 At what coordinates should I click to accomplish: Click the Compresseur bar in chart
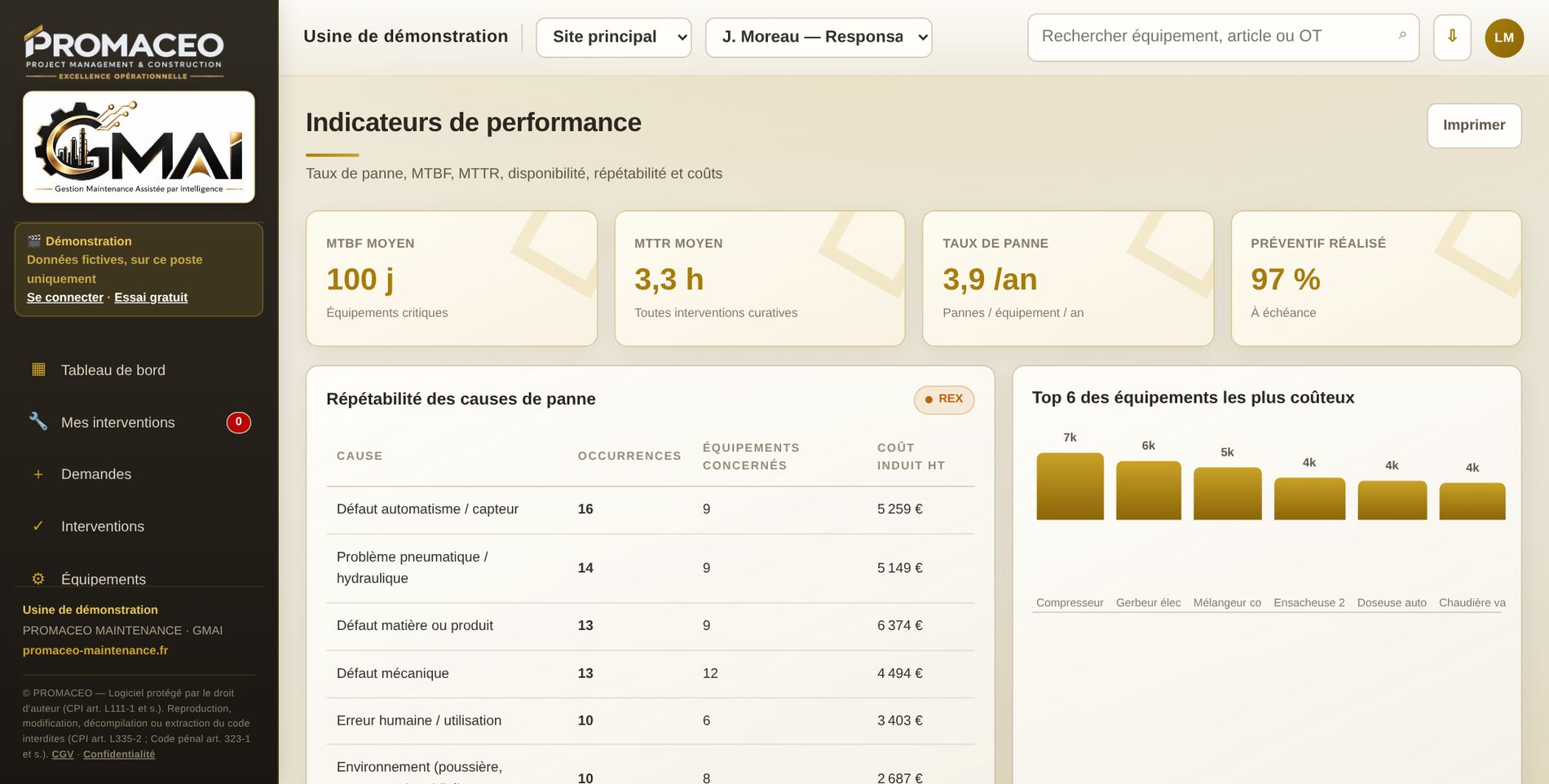(x=1070, y=486)
